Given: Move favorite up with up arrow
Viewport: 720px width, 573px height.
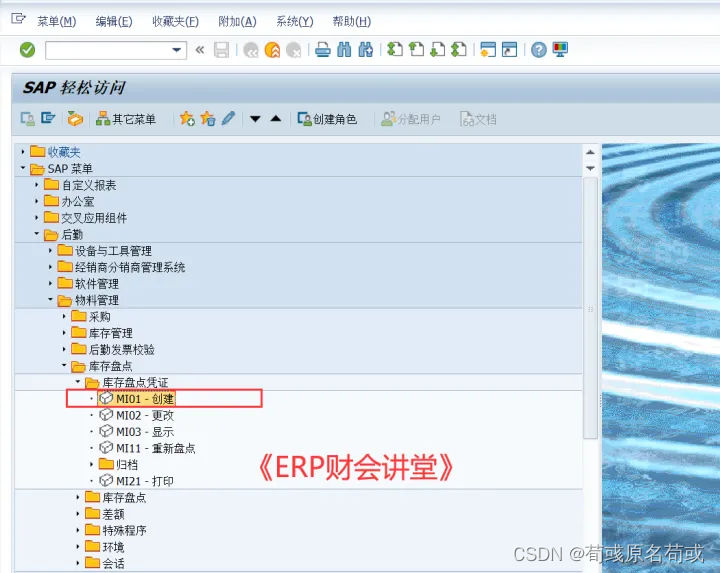Looking at the screenshot, I should (276, 119).
